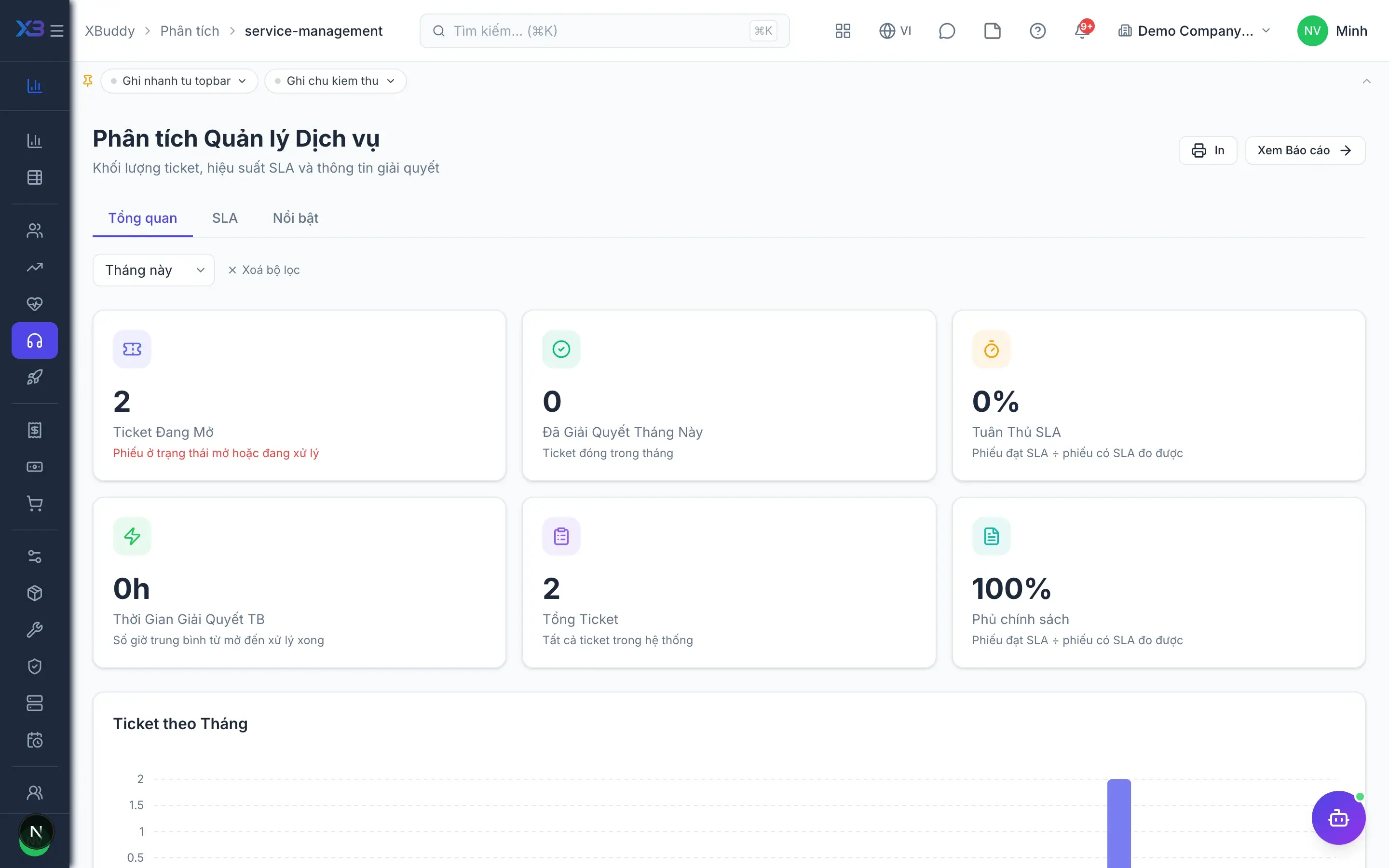
Task: Click the 'Tuân Thủ SLA' label
Action: [1016, 432]
